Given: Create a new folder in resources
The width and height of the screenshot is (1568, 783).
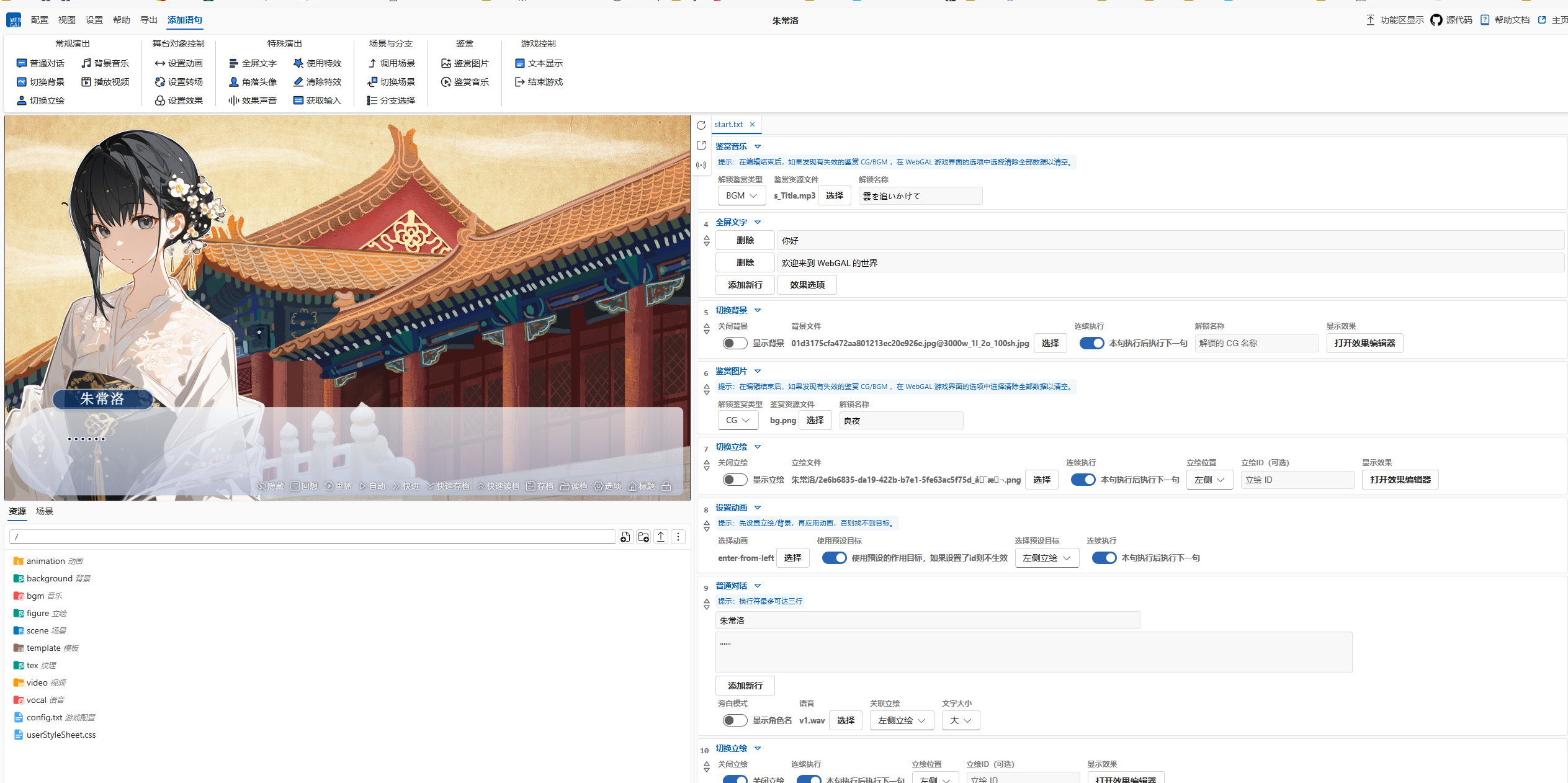Looking at the screenshot, I should tap(643, 537).
